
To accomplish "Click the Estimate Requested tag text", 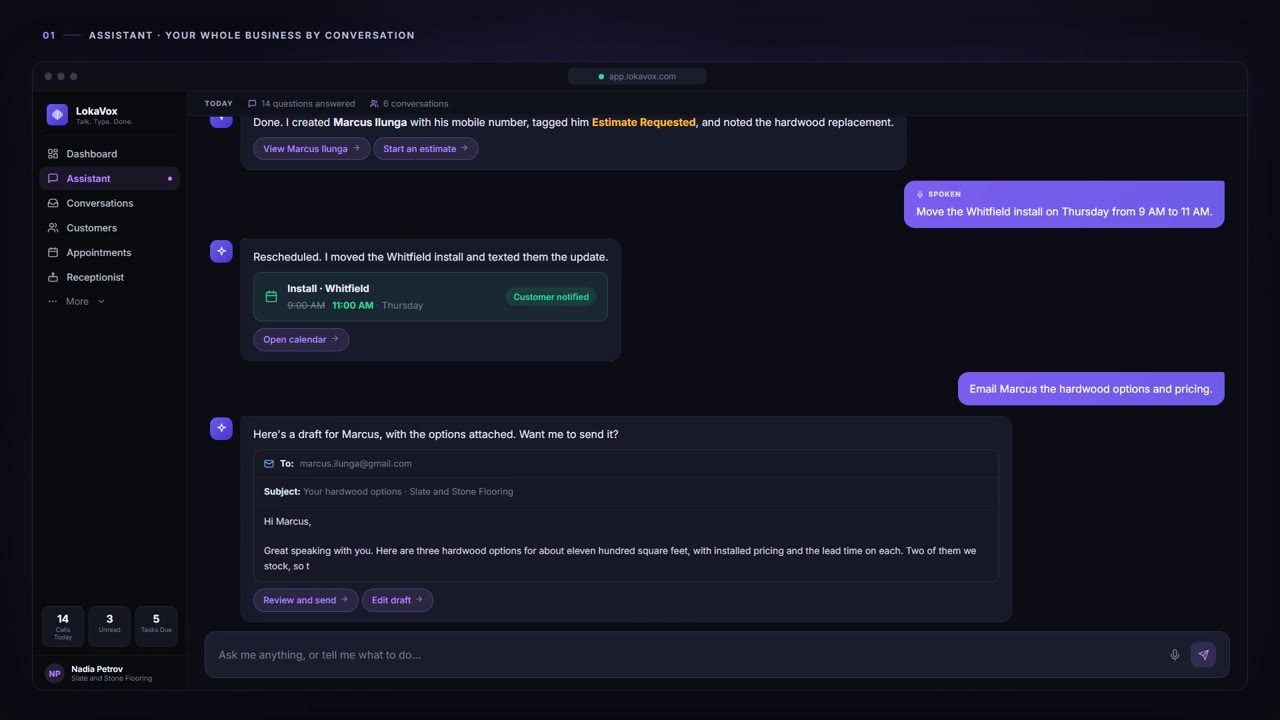I will pos(644,123).
